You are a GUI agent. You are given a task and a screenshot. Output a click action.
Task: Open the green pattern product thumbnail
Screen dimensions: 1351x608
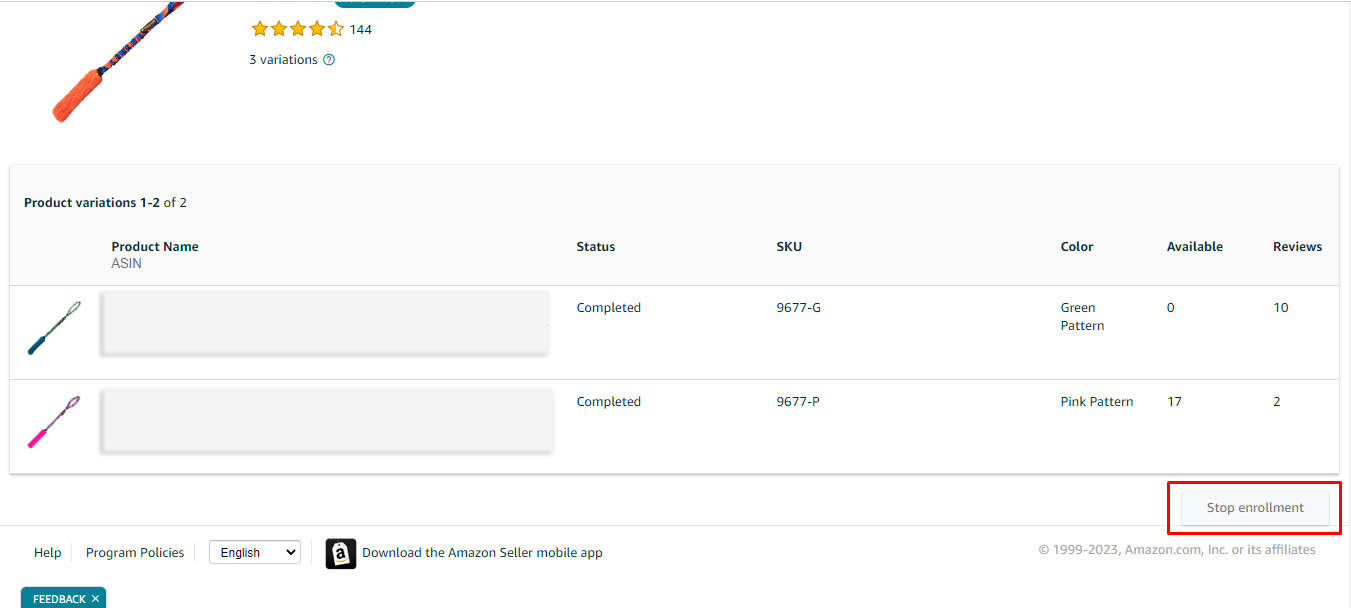click(54, 327)
